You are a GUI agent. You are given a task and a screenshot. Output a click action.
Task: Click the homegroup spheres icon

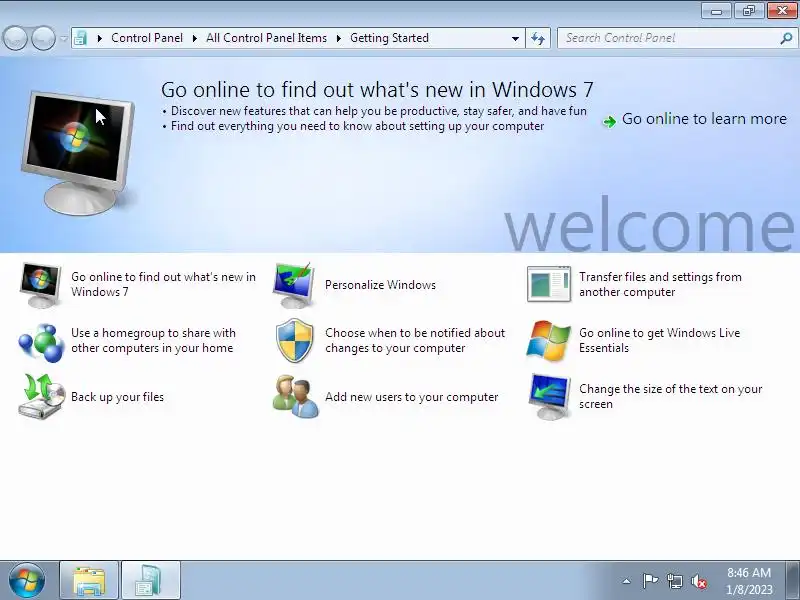click(x=41, y=341)
